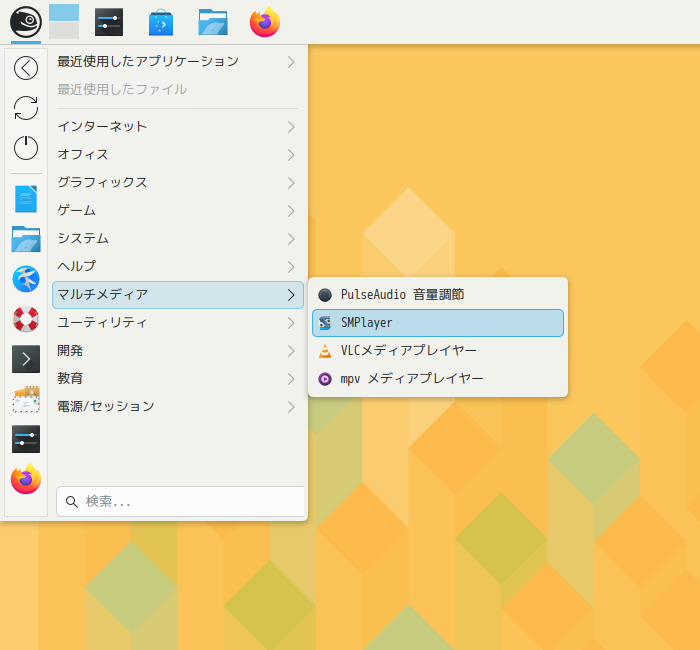
Task: Expand the ユーティリティ category arrow
Action: (x=291, y=323)
